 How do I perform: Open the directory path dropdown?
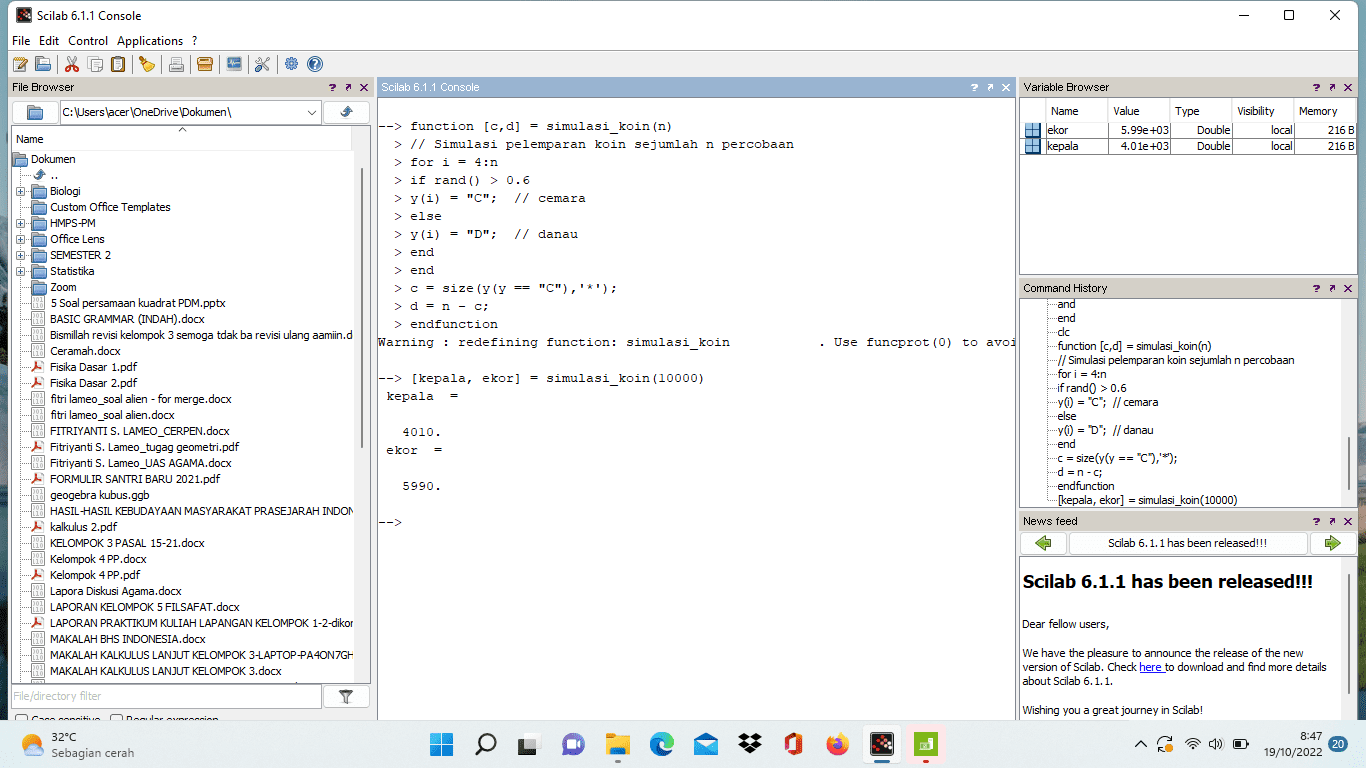click(x=312, y=113)
